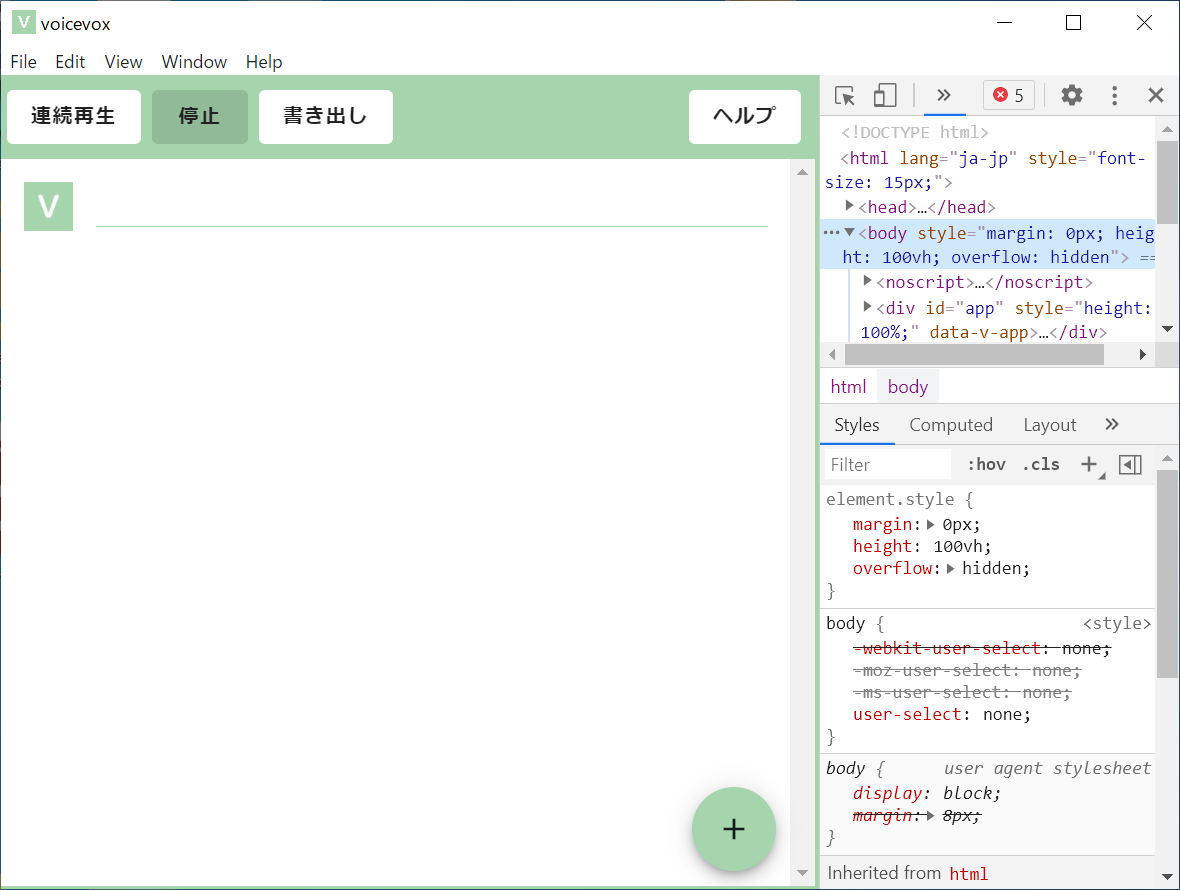Click the VOICEVOX icon in the title bar
Image resolution: width=1180 pixels, height=890 pixels.
coord(22,21)
